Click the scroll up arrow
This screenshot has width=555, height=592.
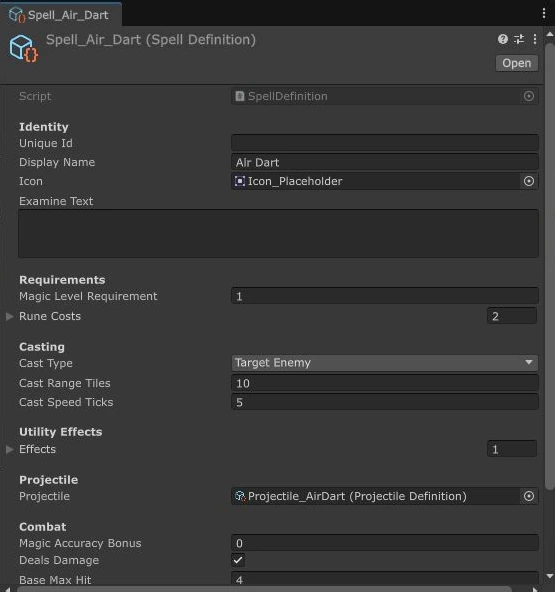(x=550, y=34)
